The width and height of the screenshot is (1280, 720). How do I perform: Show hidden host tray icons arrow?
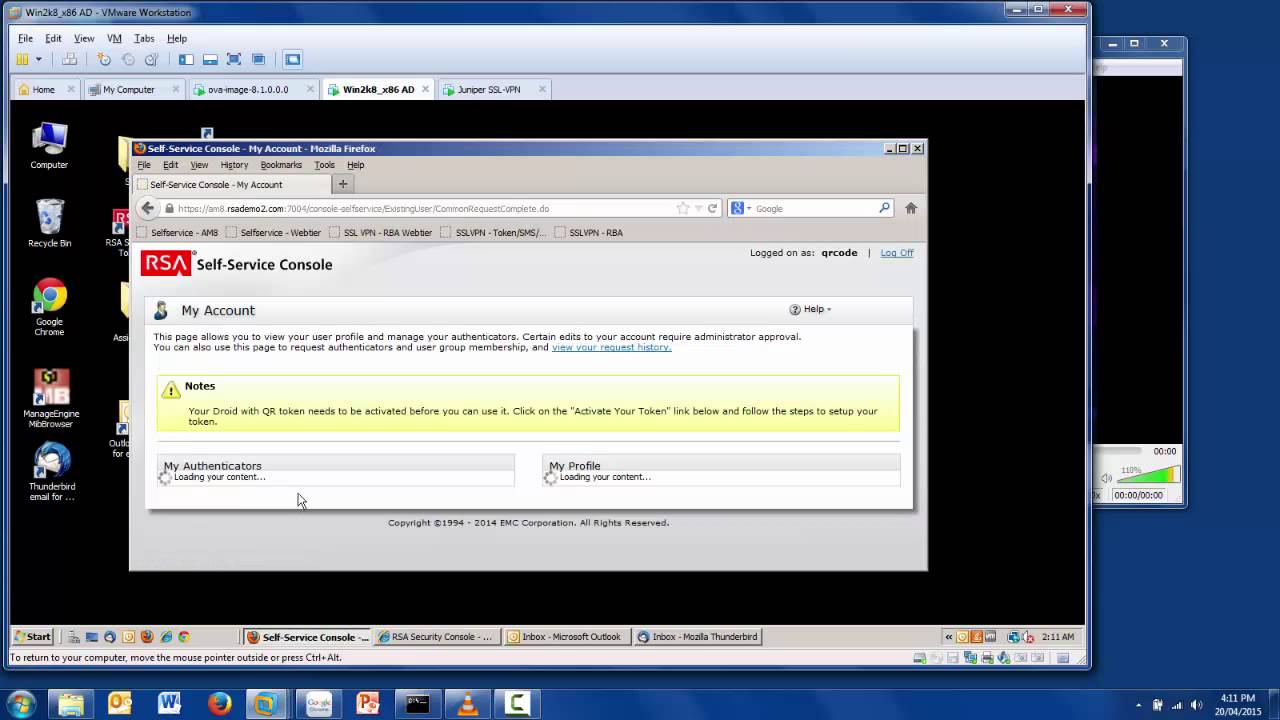[1139, 705]
